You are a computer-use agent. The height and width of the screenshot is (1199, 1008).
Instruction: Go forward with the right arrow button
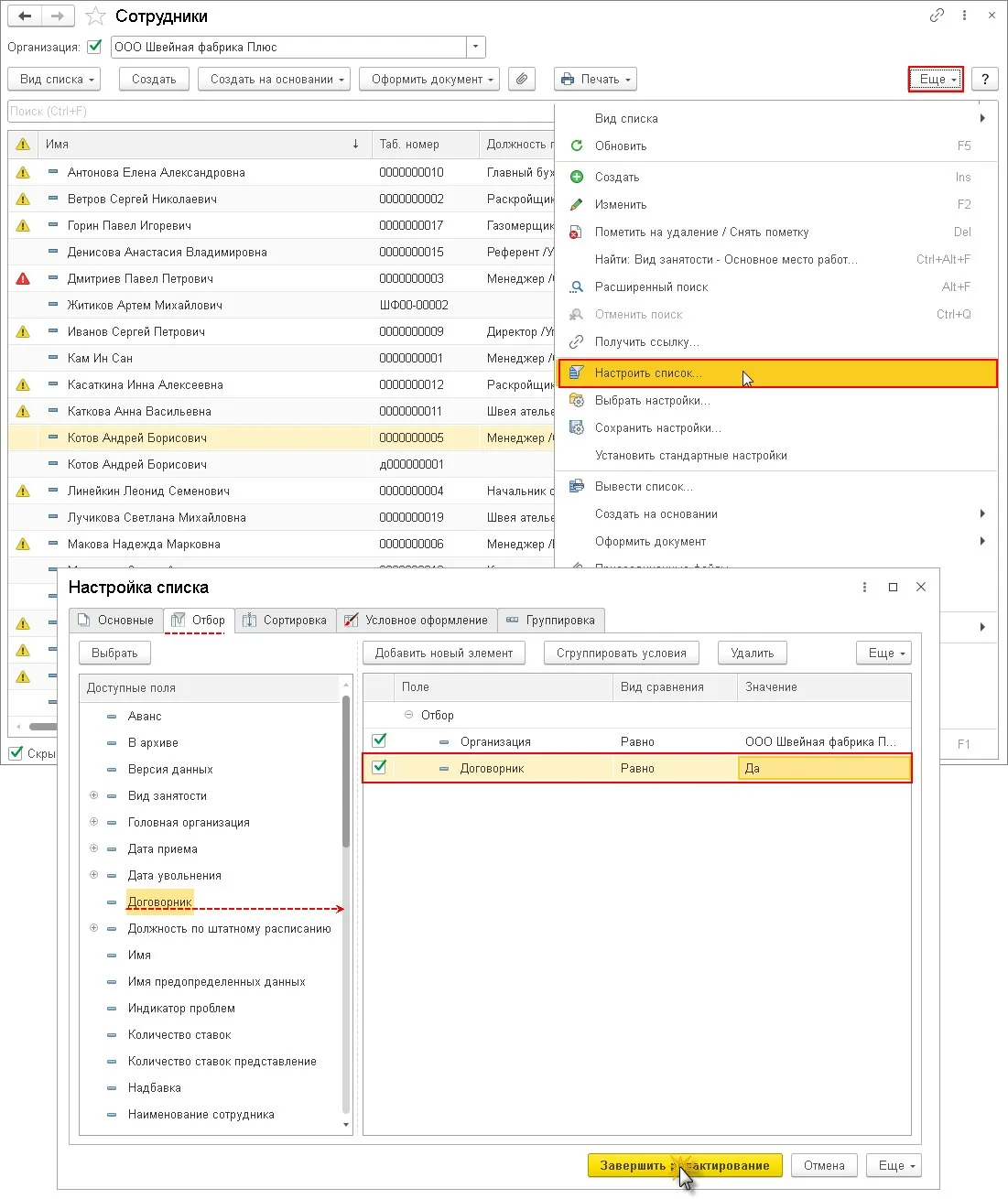tap(57, 16)
